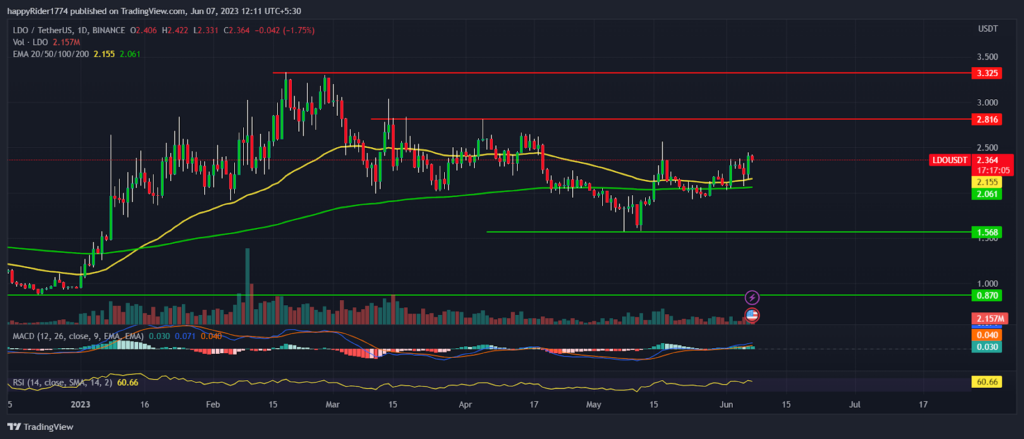Click the L2.331 low value in header
The height and width of the screenshot is (439, 1024).
click(206, 30)
